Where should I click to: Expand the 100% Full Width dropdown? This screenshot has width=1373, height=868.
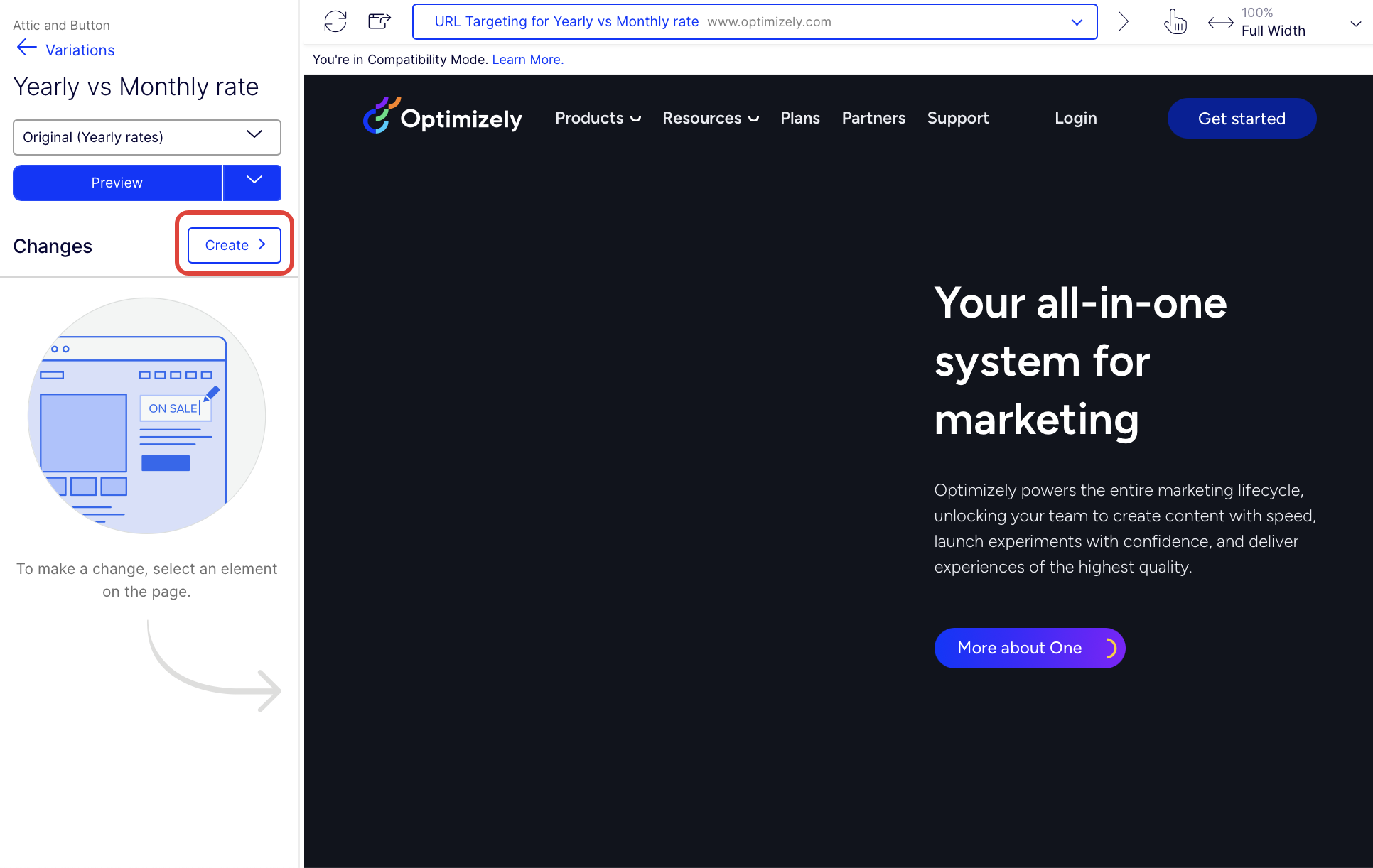[x=1355, y=23]
